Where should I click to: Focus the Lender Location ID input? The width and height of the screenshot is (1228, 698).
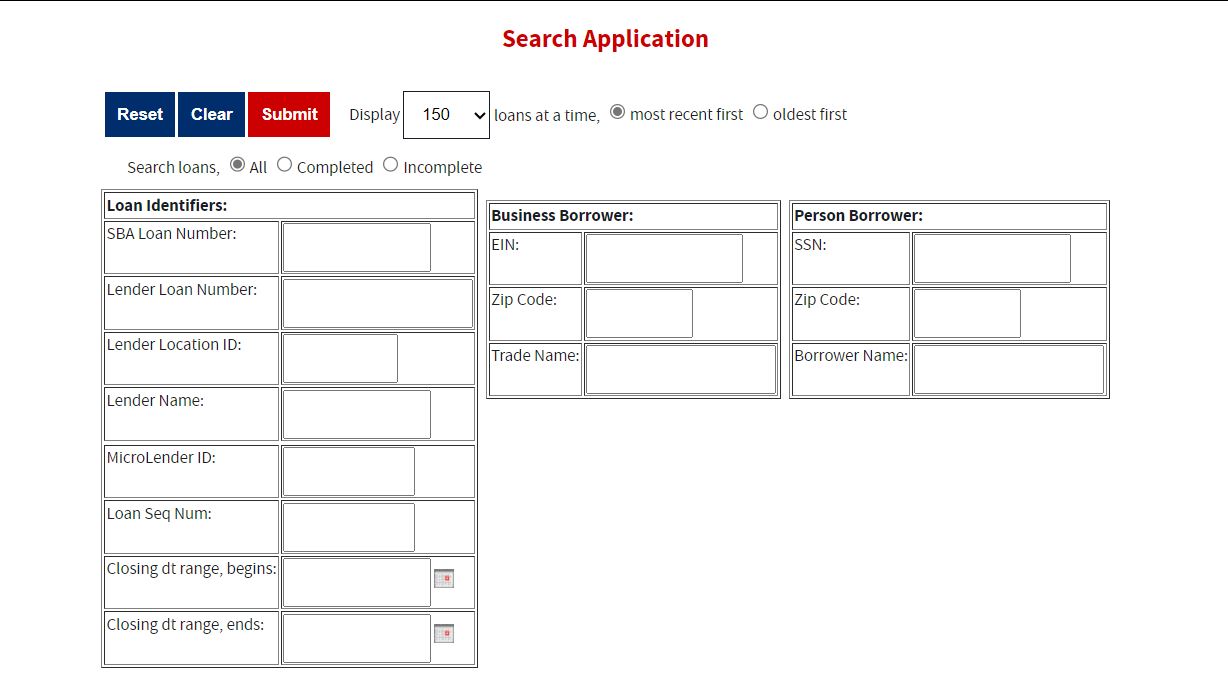coord(340,359)
